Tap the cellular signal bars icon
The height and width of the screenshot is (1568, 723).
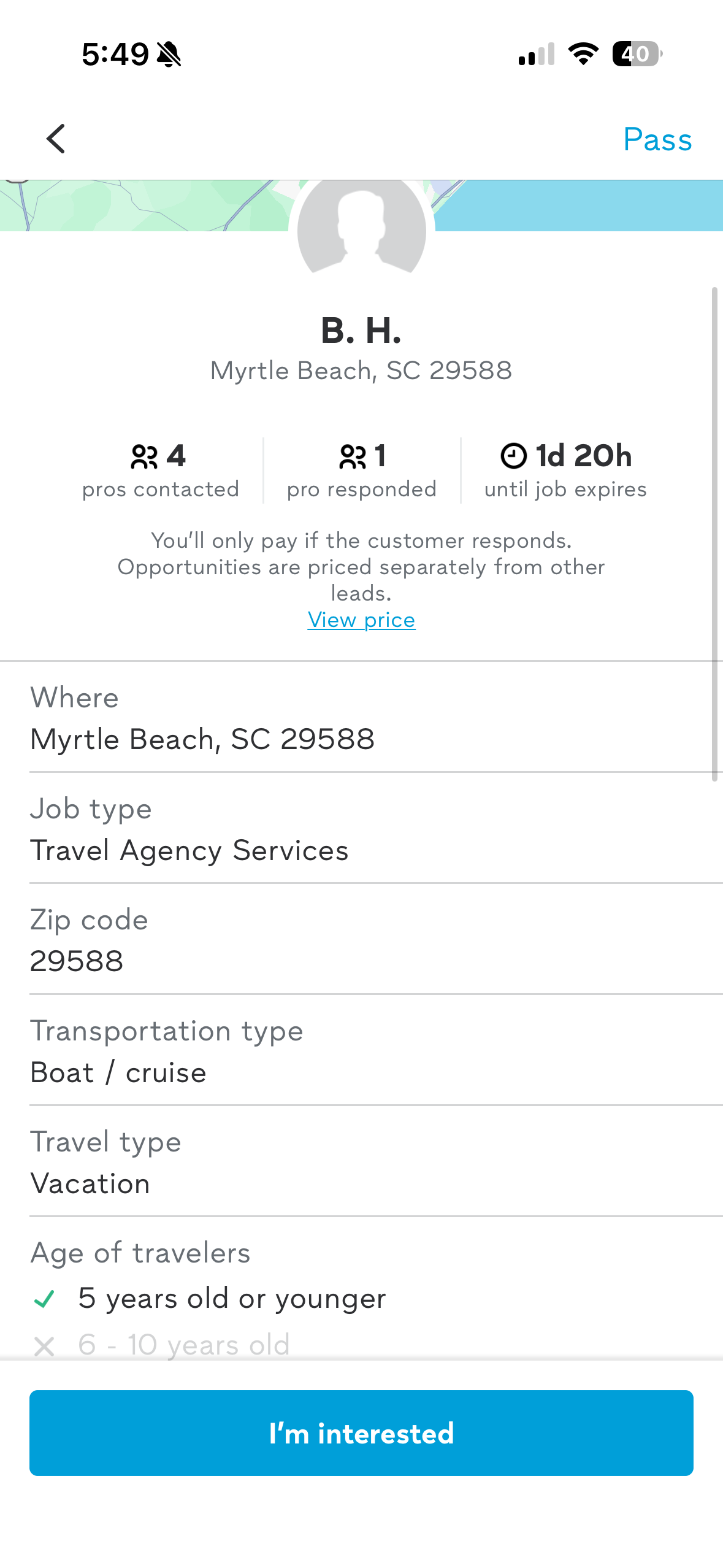coord(537,54)
